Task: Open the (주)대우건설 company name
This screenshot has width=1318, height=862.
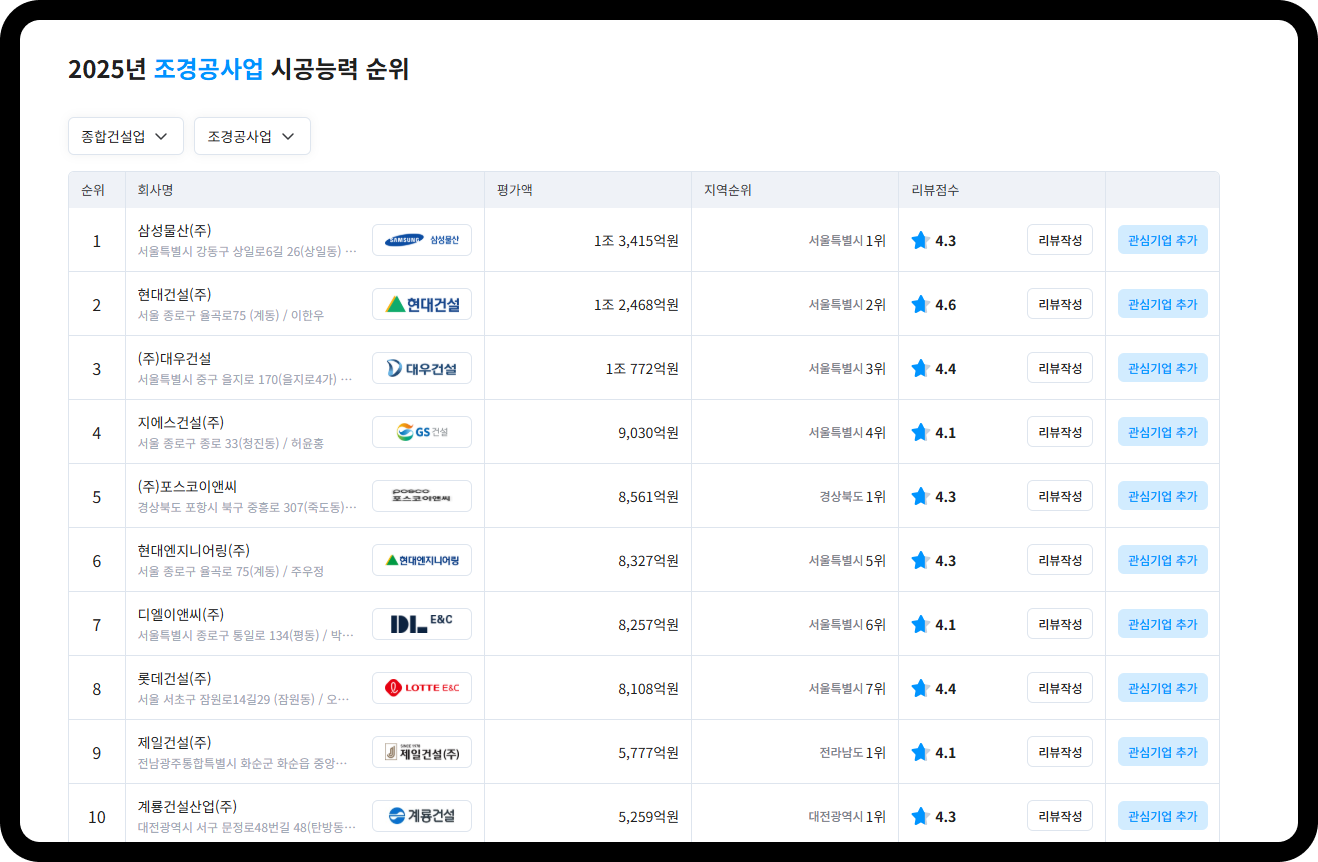Action: (175, 358)
